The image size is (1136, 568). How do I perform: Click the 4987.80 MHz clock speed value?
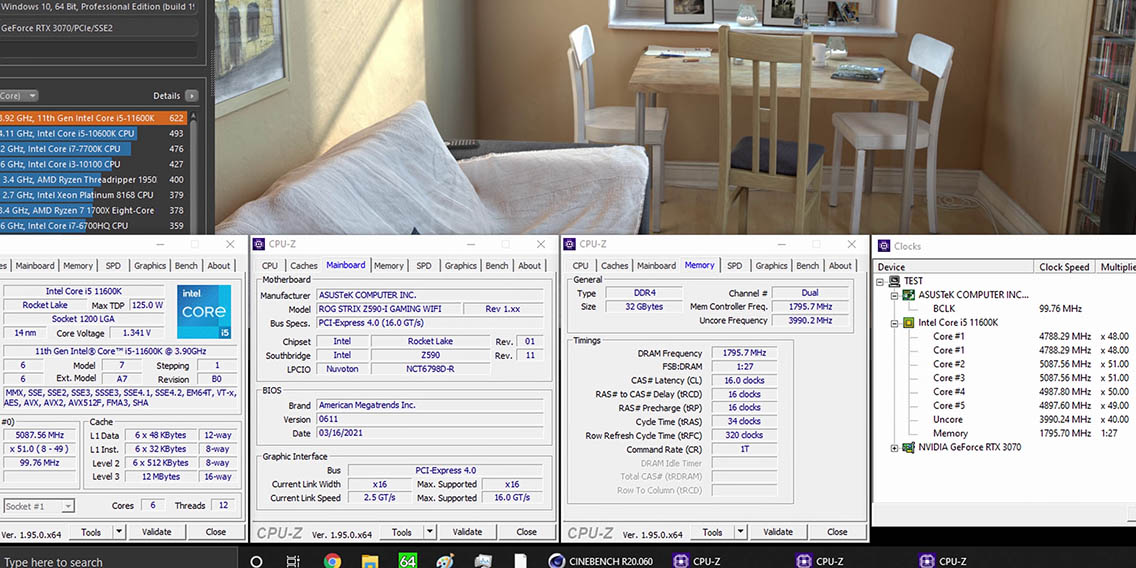[x=1064, y=392]
